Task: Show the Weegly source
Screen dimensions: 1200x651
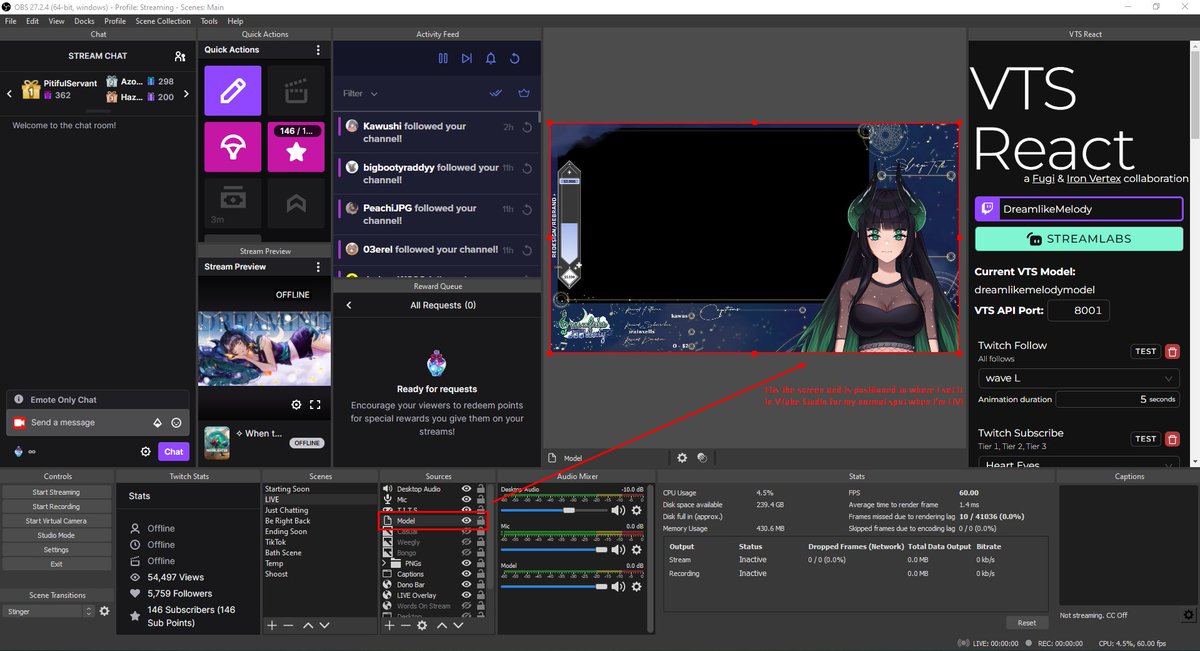Action: pos(467,543)
